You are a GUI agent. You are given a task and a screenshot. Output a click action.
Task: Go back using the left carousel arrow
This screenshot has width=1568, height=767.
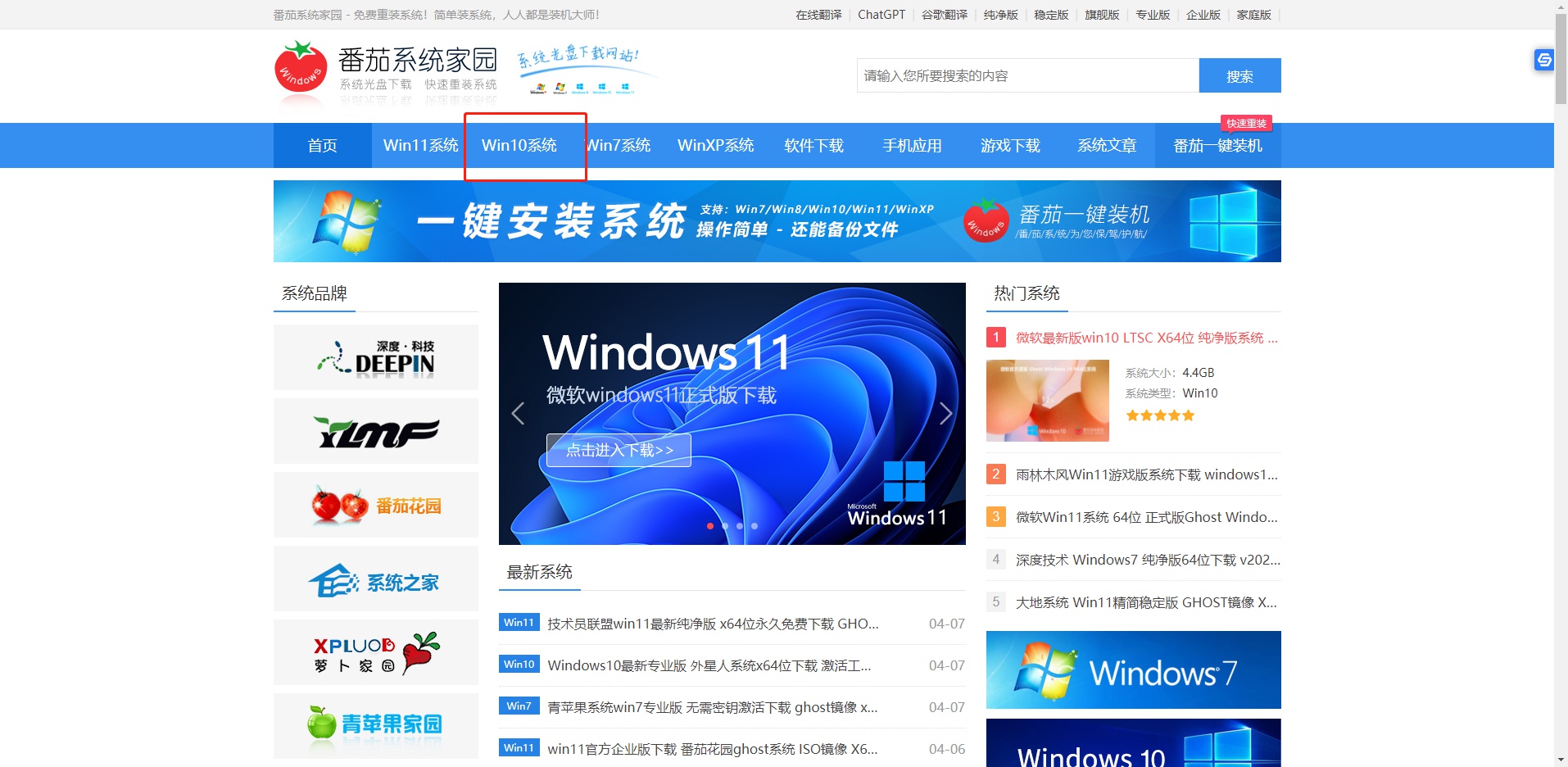(x=518, y=414)
